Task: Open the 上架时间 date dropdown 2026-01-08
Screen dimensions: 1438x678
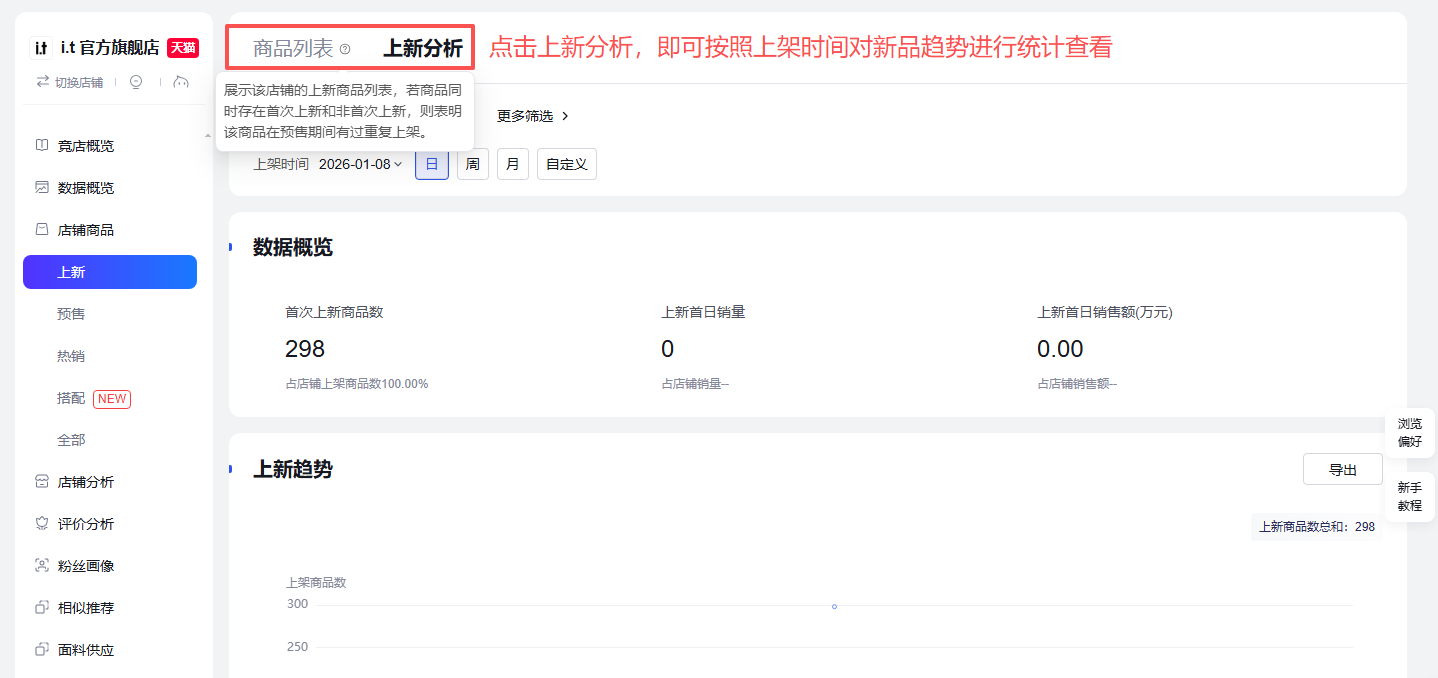Action: click(361, 164)
